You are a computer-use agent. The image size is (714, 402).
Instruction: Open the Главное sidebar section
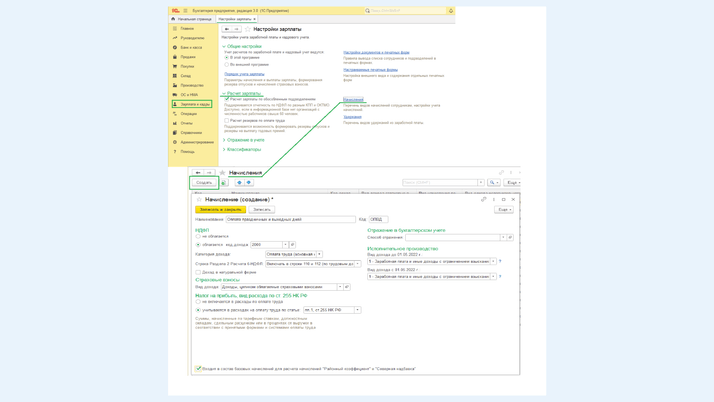(x=187, y=29)
